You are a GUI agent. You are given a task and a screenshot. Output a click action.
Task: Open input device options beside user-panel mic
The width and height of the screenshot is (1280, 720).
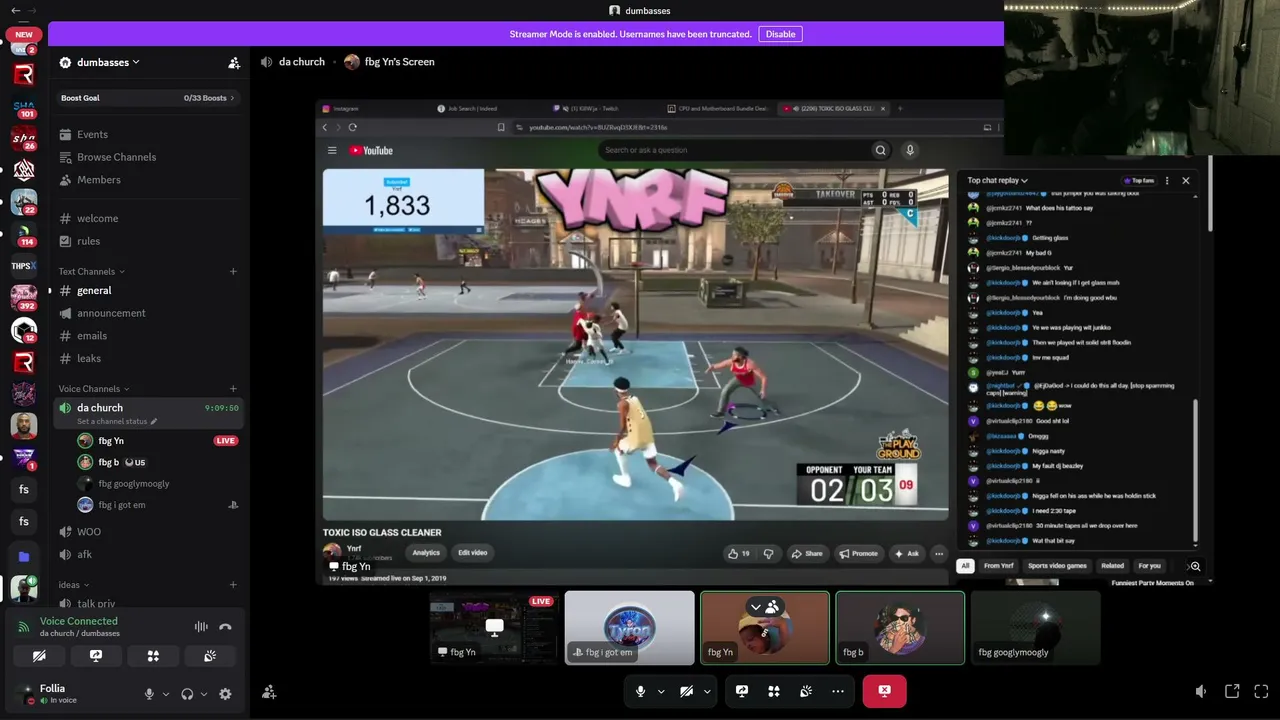(x=166, y=694)
